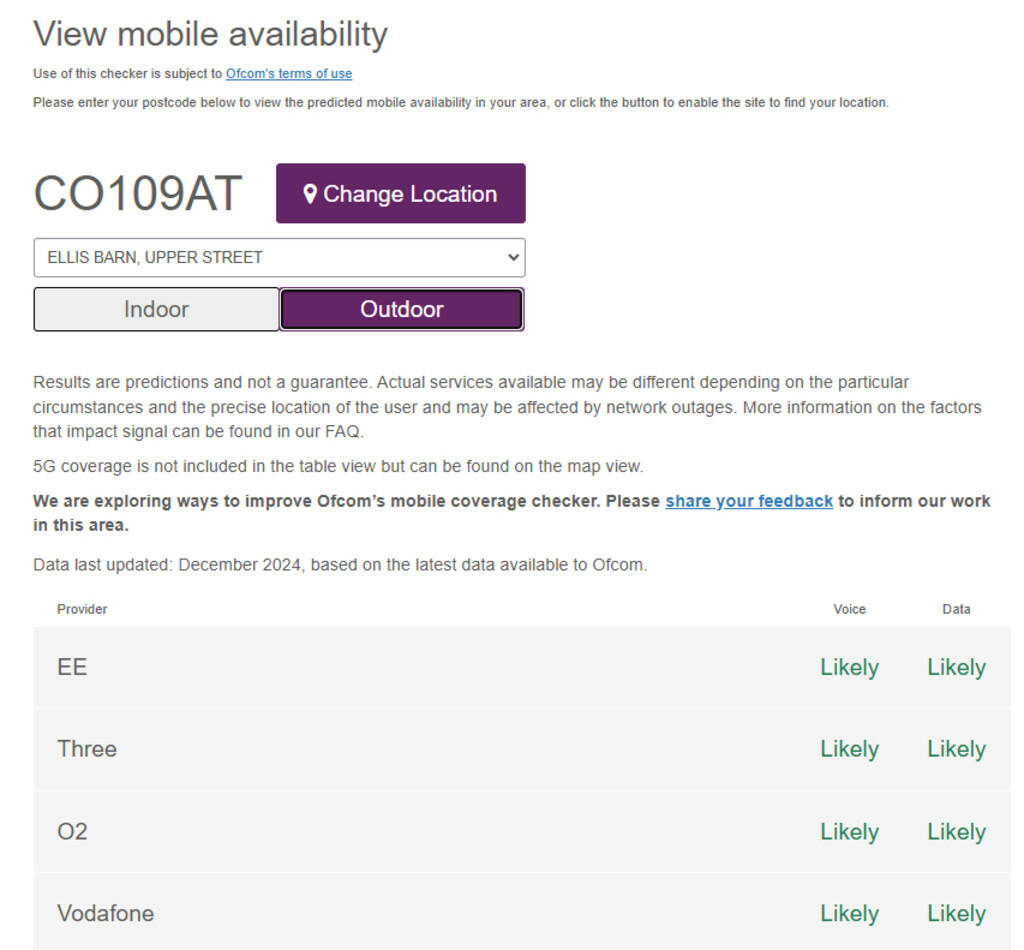Switch to Indoor coverage view

(156, 309)
